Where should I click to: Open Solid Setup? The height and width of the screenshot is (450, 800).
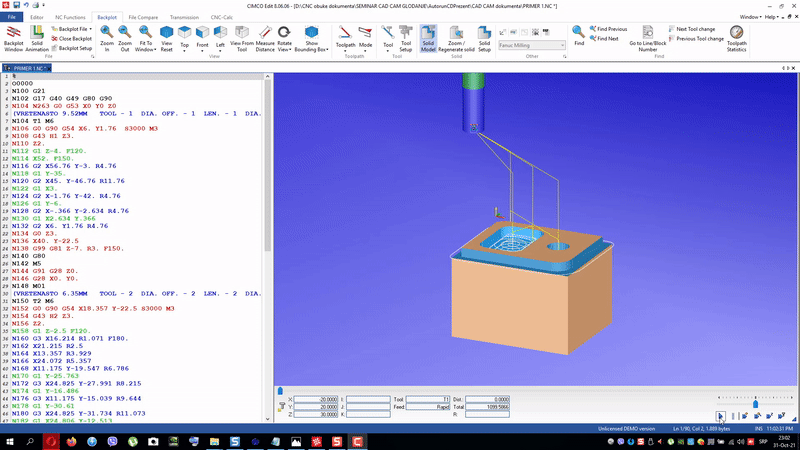tap(484, 39)
